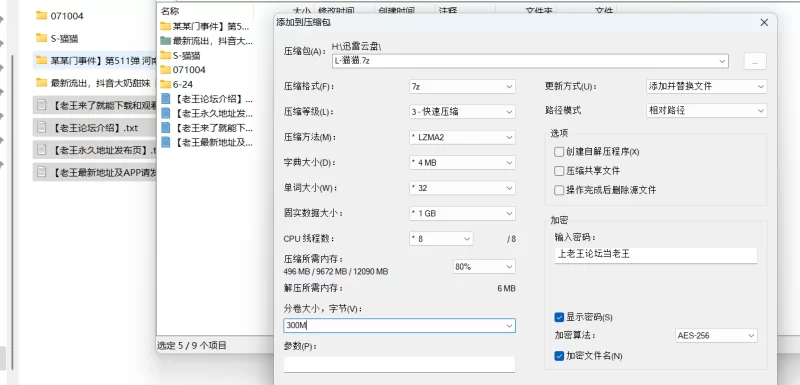
Task: Open 更新方式 dropdown showing 添加并替换文件
Action: 706,86
